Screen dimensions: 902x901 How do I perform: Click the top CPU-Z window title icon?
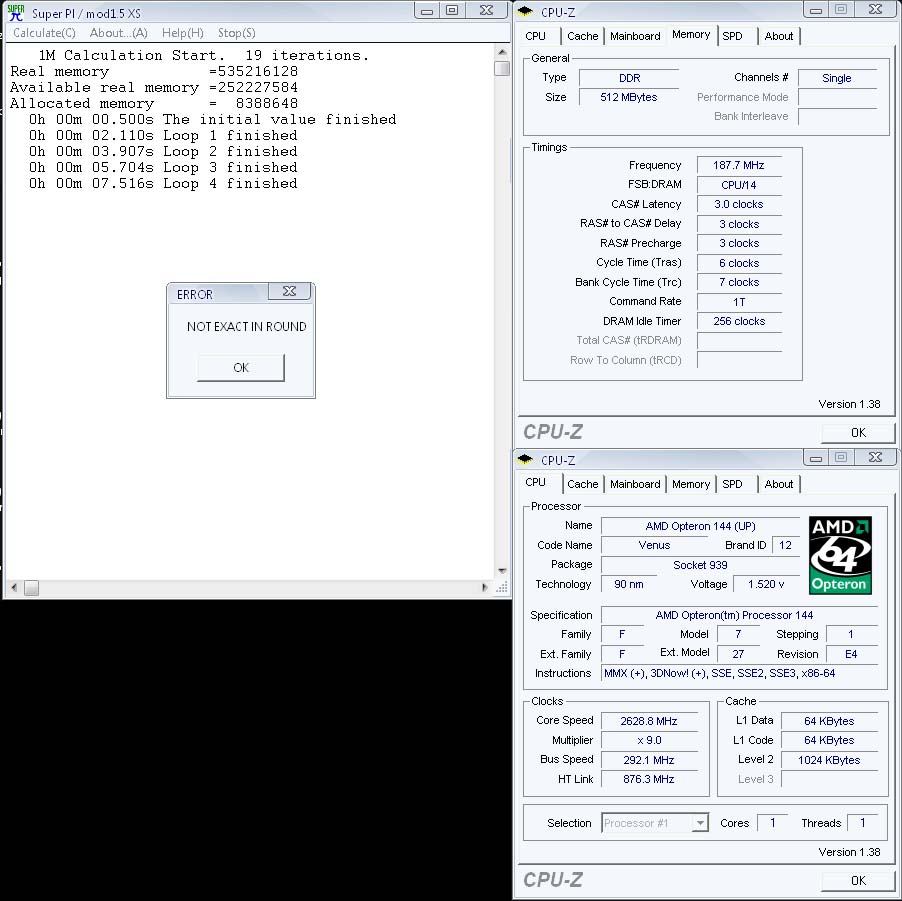[x=525, y=12]
